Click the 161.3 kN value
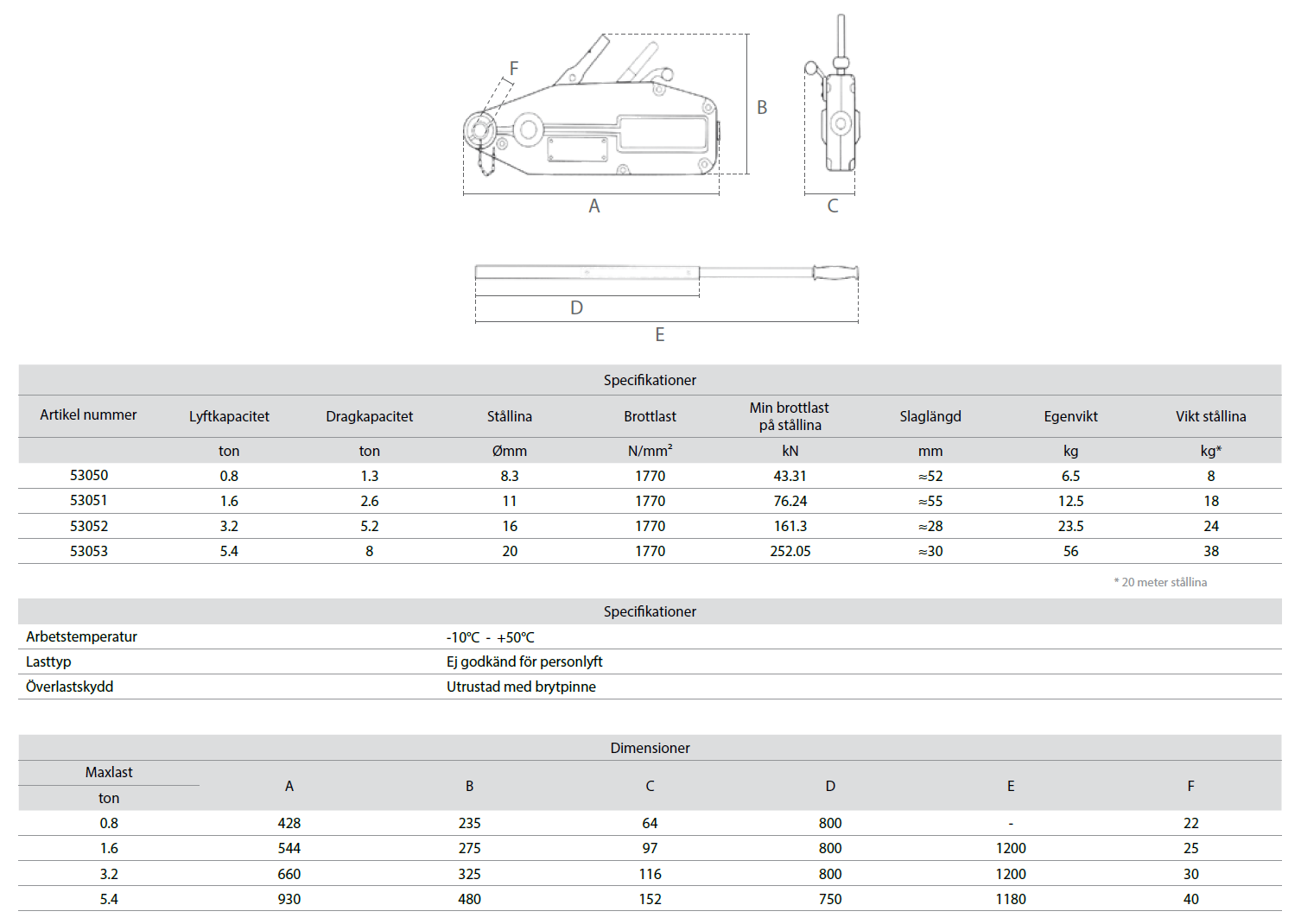The width and height of the screenshot is (1301, 924). pos(790,526)
